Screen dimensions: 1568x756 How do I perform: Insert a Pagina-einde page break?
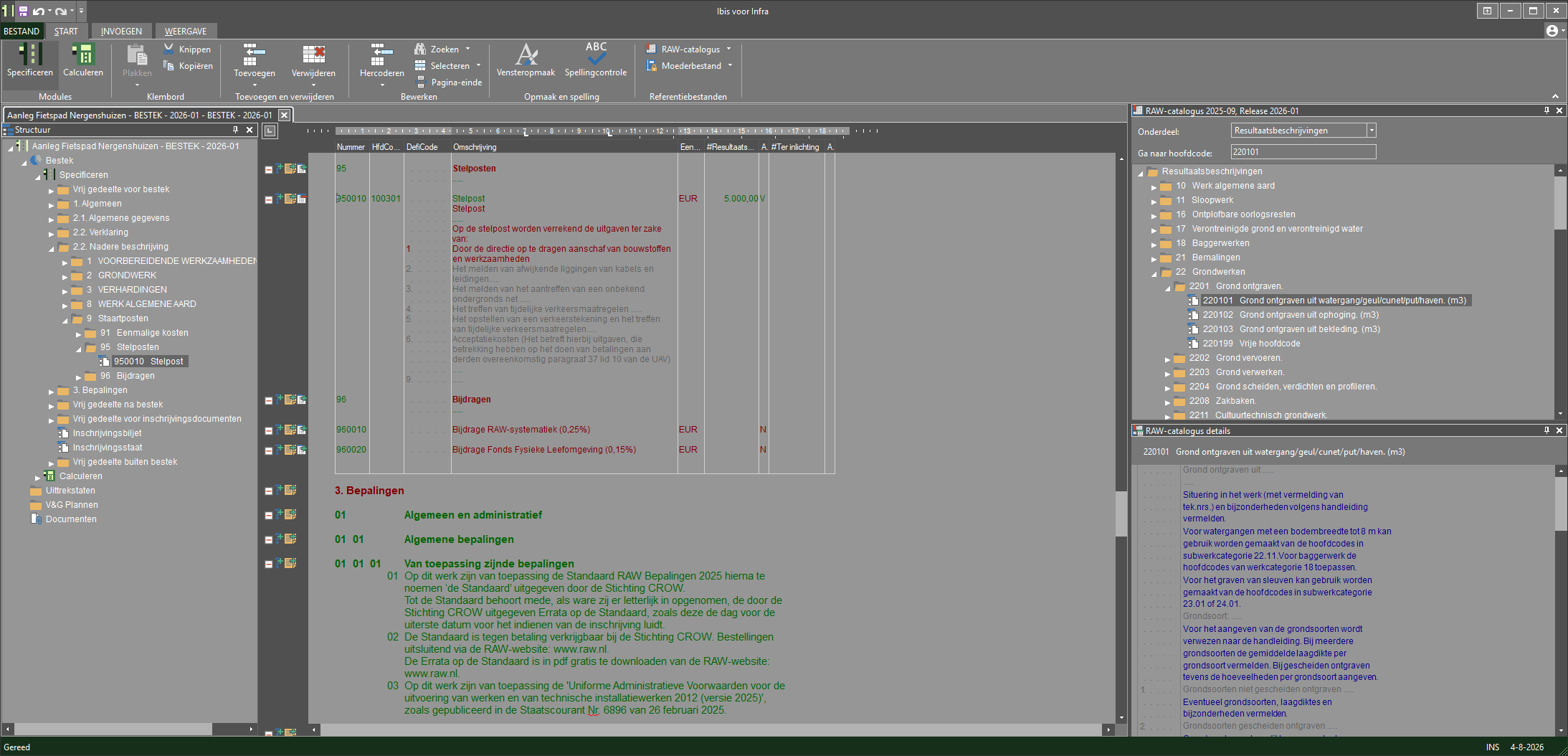click(449, 82)
